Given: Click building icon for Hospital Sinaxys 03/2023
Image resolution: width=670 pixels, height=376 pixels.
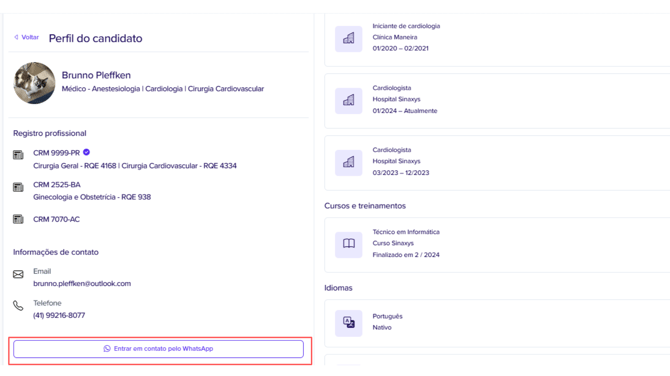Looking at the screenshot, I should tap(349, 162).
